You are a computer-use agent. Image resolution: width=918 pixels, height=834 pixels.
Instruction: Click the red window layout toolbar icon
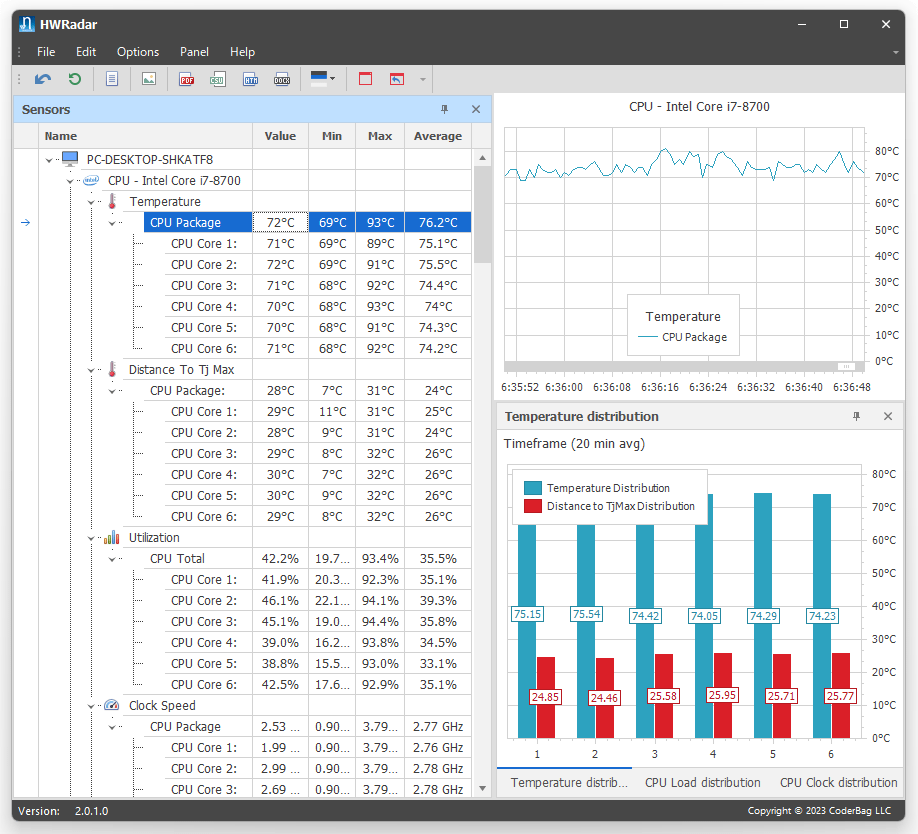point(365,79)
